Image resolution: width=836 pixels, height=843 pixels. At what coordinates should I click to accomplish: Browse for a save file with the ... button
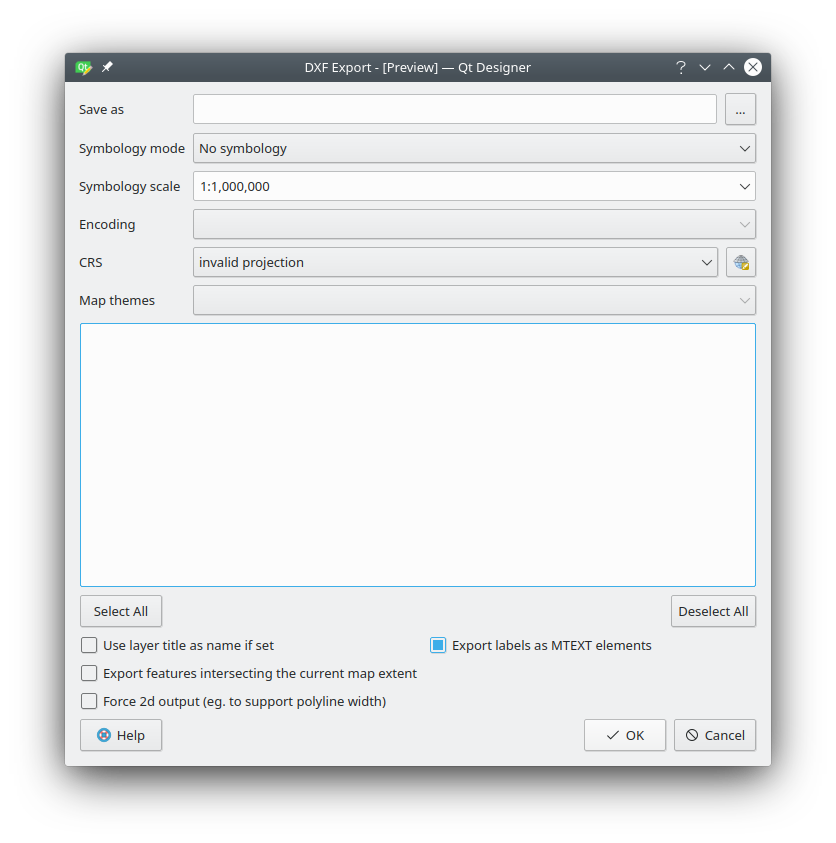(x=740, y=109)
